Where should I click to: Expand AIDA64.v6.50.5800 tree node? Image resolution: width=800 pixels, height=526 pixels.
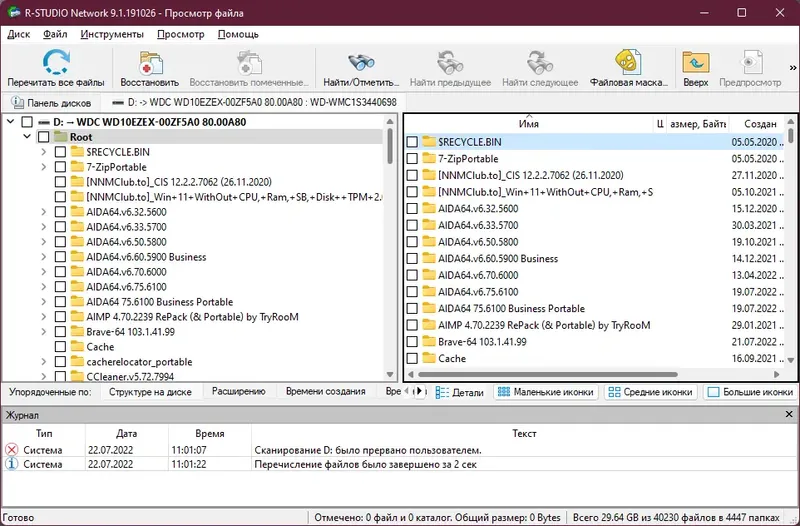(x=44, y=242)
